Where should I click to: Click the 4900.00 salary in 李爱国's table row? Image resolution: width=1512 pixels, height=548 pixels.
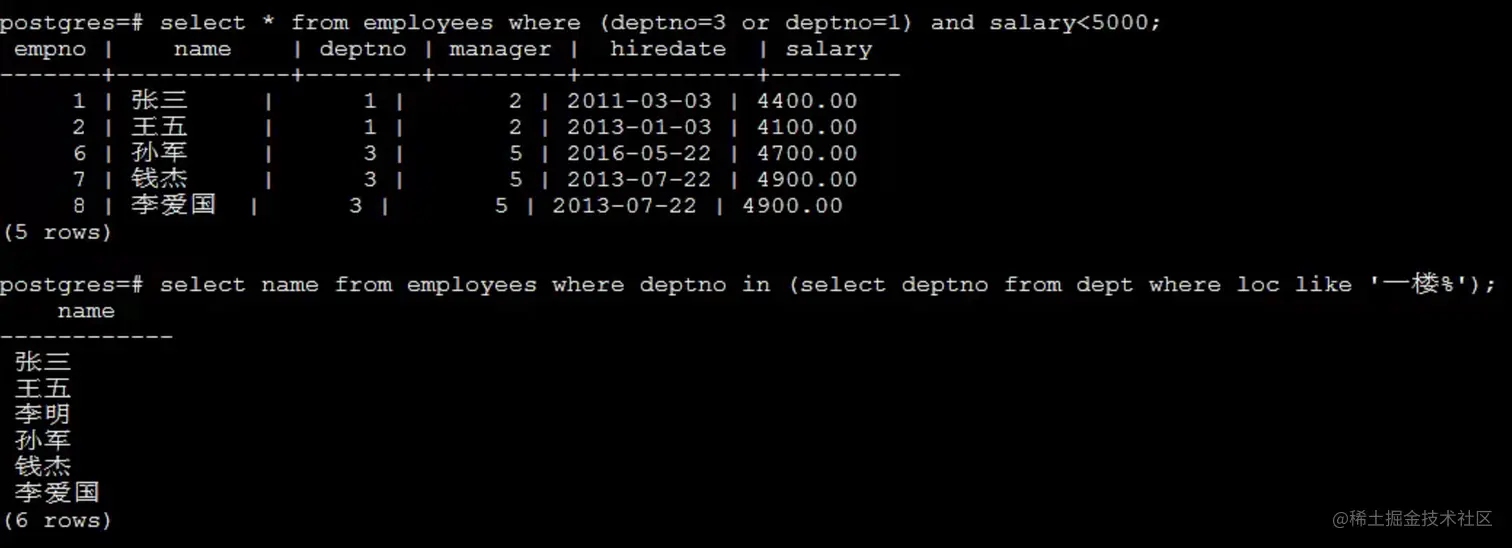click(793, 206)
